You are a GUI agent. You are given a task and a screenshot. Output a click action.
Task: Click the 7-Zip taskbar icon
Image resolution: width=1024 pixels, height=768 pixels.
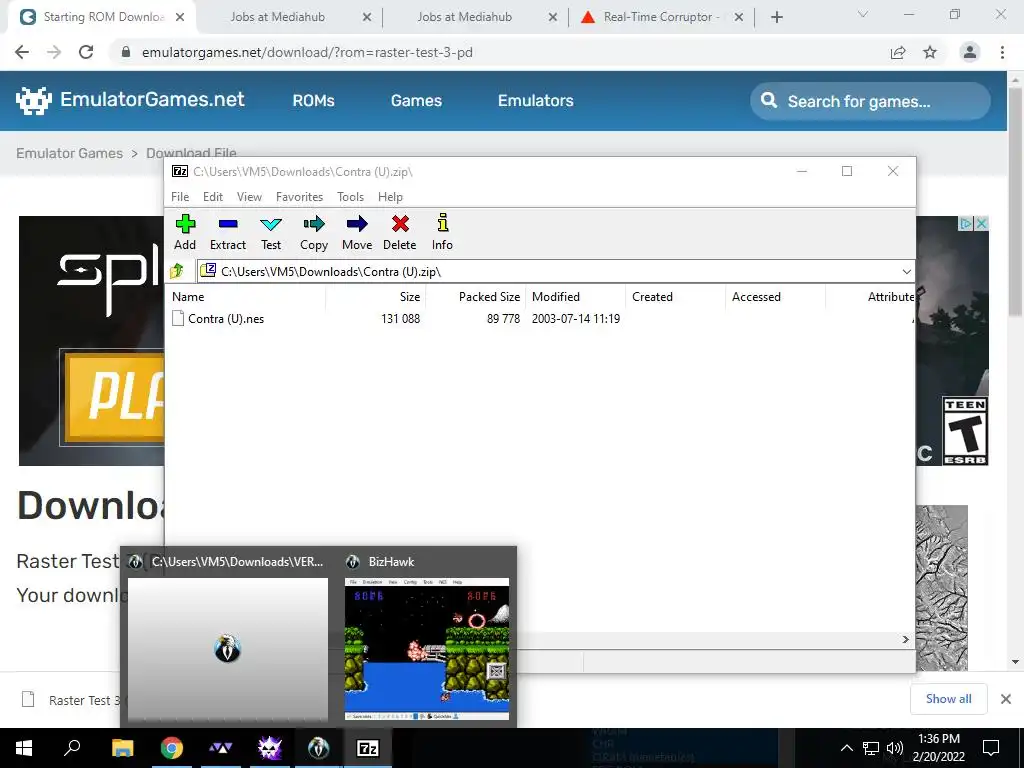click(367, 748)
